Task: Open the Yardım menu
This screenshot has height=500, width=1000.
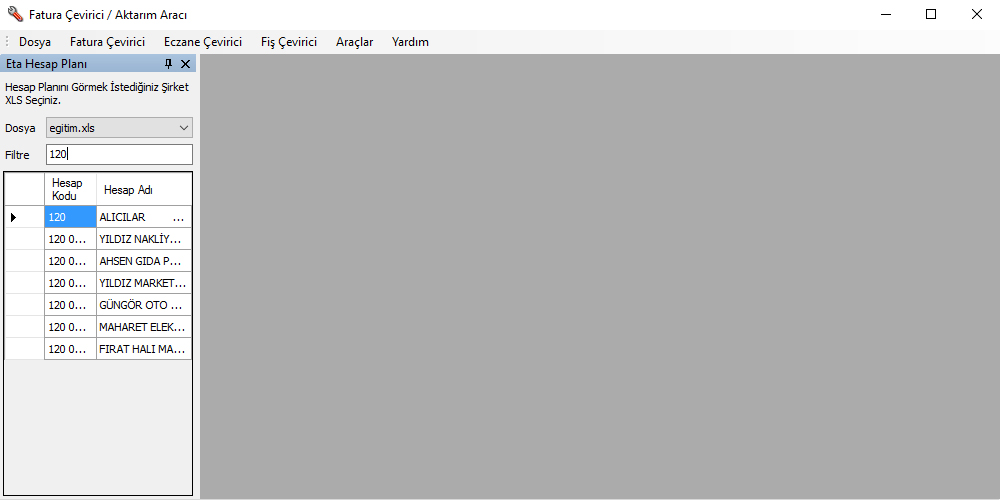Action: (410, 42)
